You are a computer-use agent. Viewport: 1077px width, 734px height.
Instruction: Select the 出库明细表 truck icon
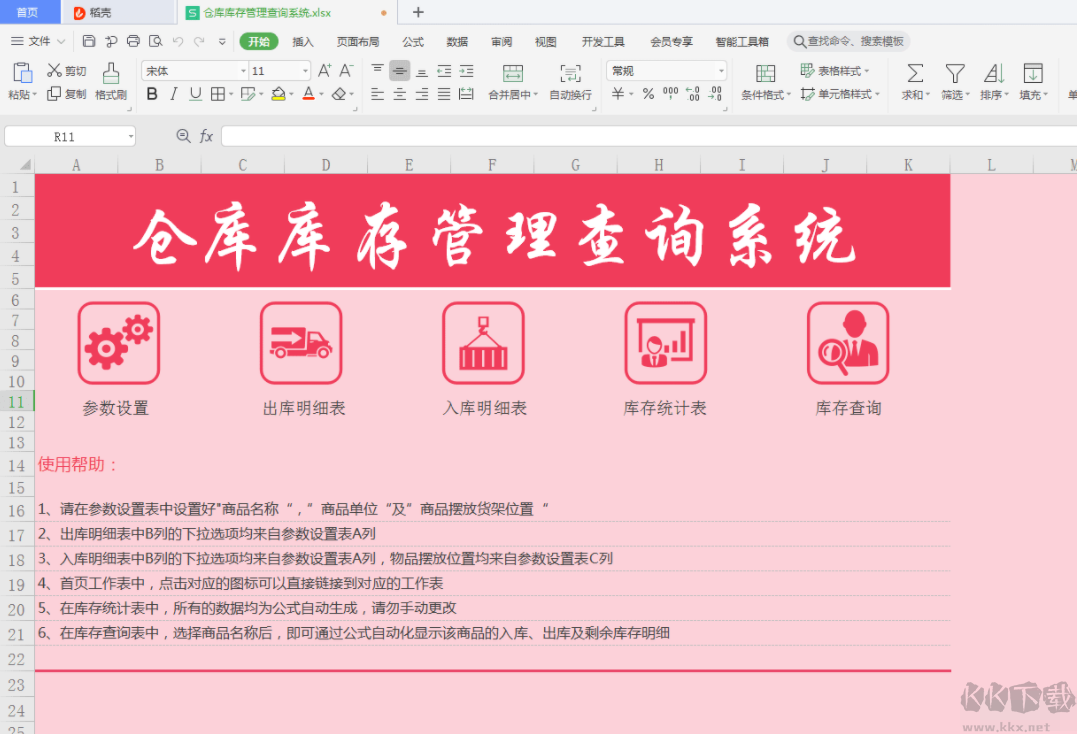(x=302, y=343)
